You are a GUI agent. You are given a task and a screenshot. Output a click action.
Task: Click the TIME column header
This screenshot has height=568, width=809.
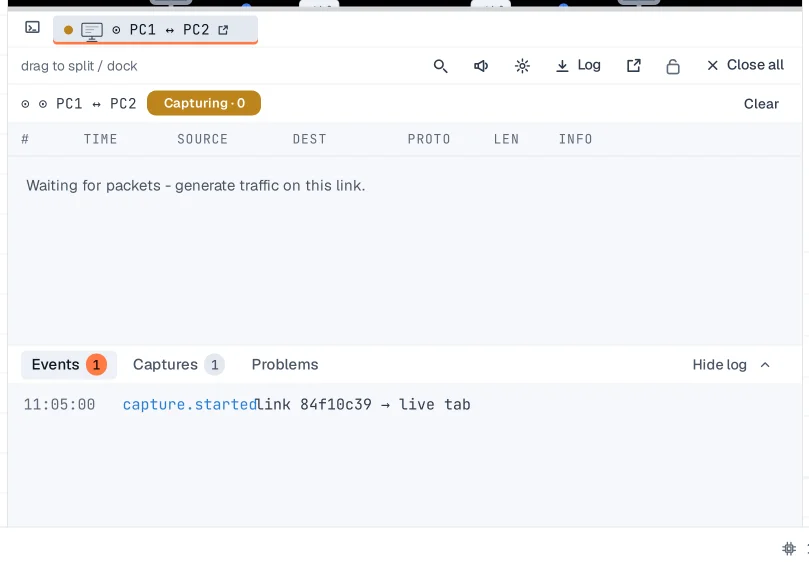(x=101, y=139)
